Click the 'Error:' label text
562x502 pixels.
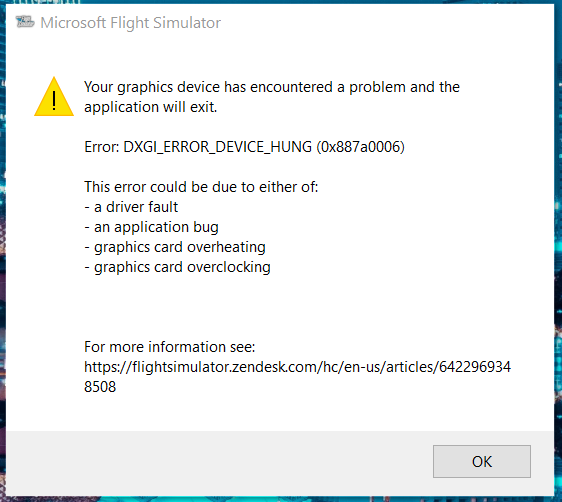[x=102, y=147]
